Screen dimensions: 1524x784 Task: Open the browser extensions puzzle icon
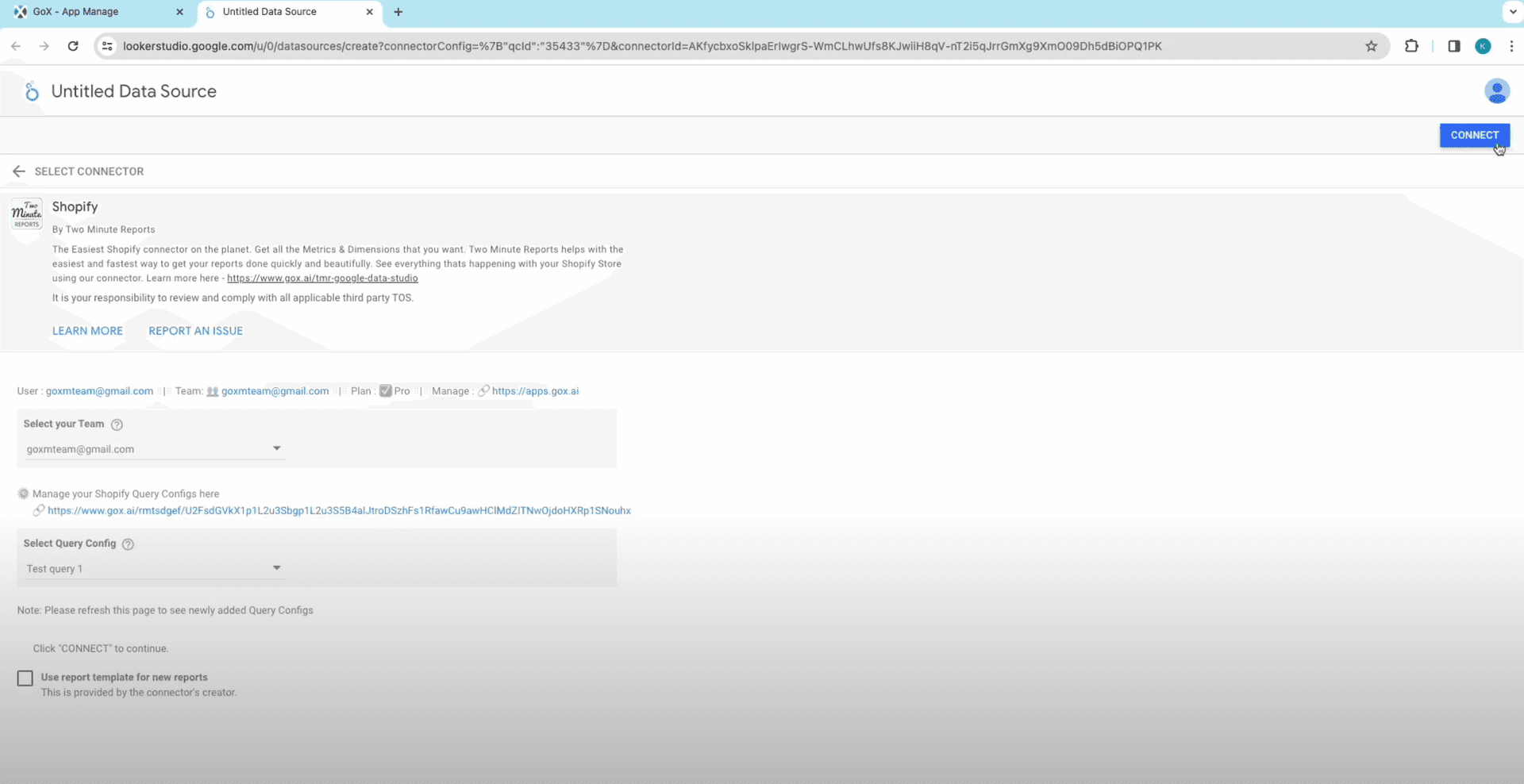tap(1411, 46)
